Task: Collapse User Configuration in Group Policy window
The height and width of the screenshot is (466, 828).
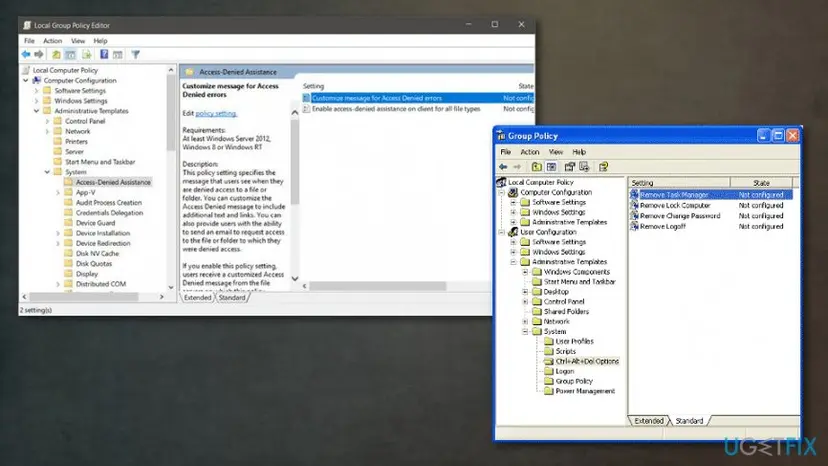Action: (x=502, y=232)
